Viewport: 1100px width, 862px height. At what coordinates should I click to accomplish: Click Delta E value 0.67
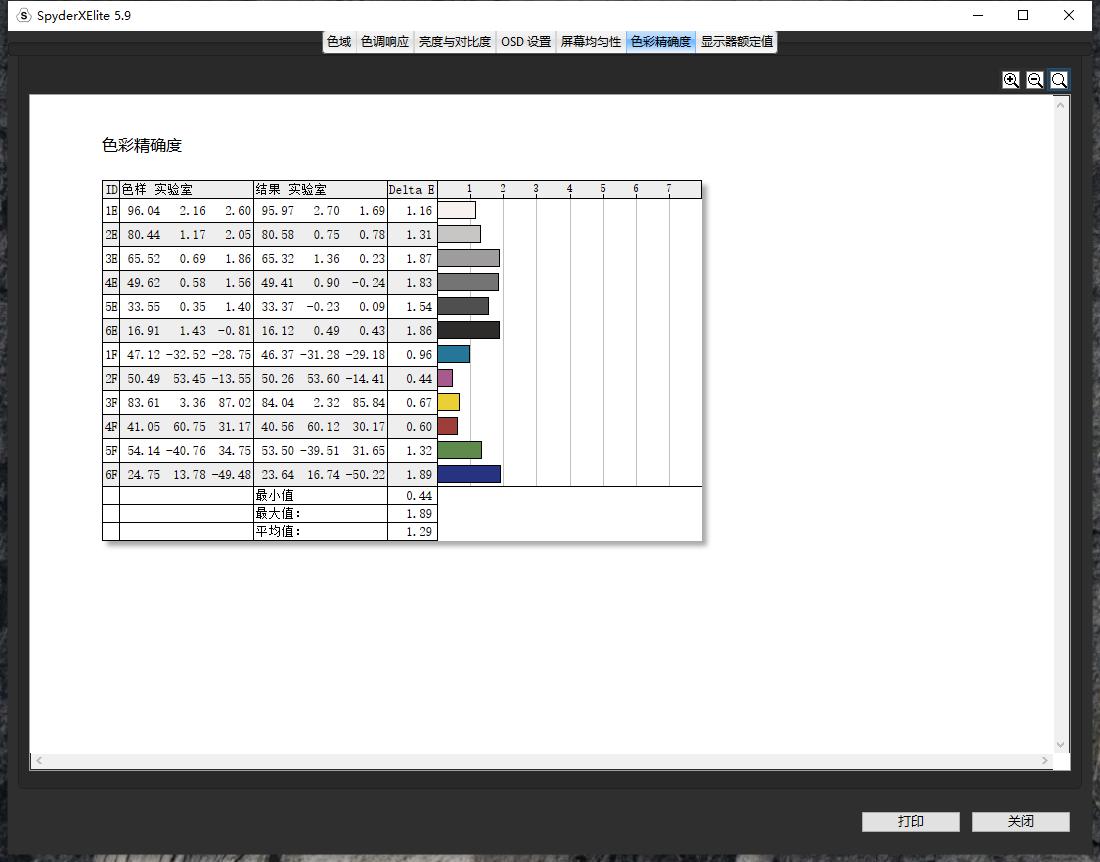point(419,403)
